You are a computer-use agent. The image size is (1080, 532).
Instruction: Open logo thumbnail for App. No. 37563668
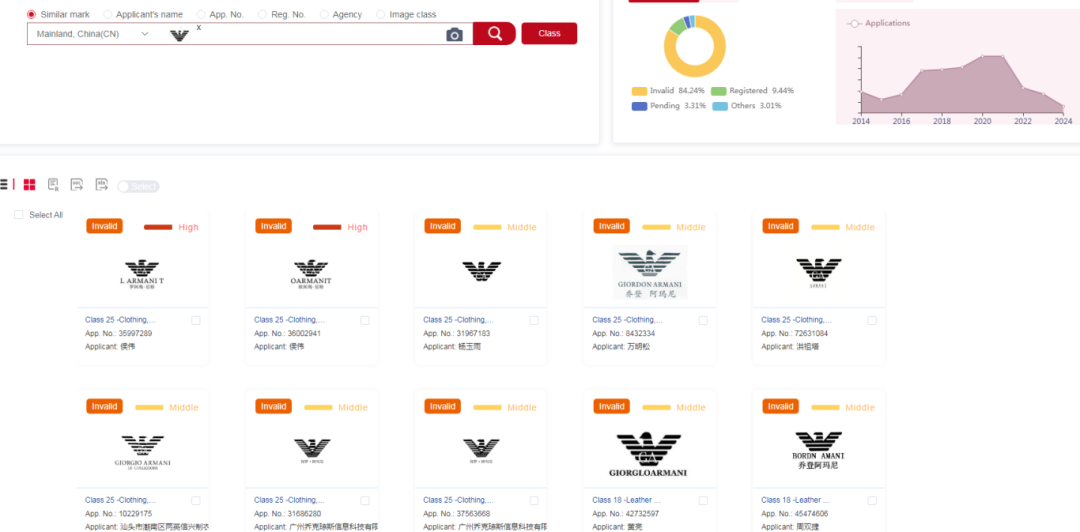[481, 451]
